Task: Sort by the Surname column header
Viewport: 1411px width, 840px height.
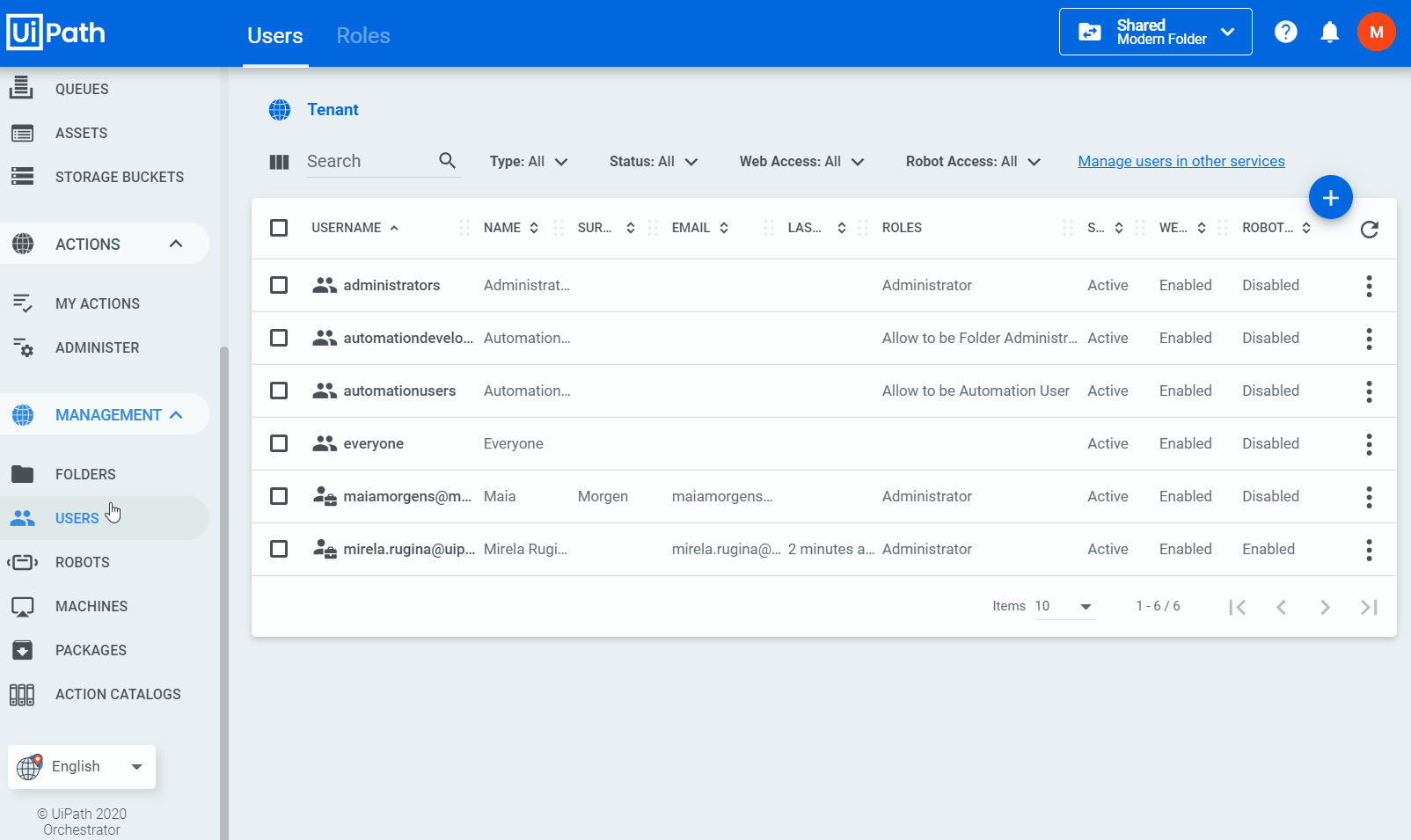Action: (607, 228)
